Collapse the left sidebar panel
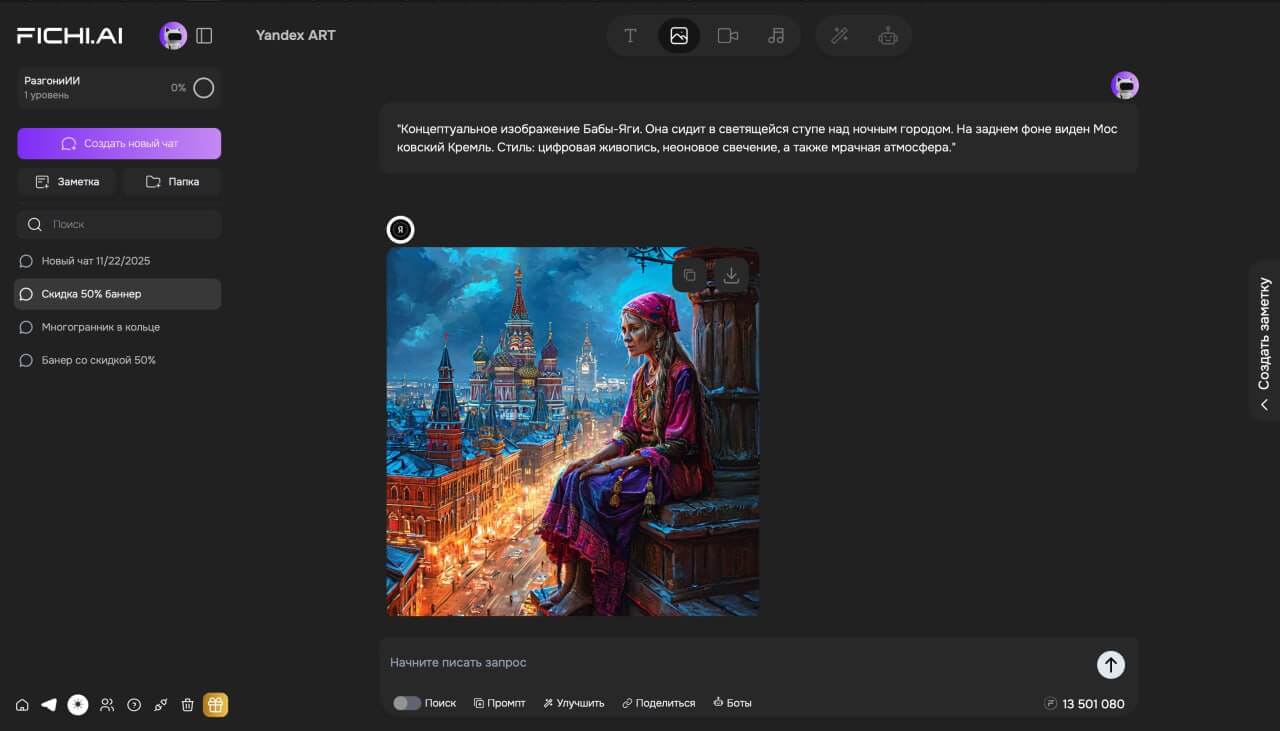The height and width of the screenshot is (731, 1280). (x=204, y=36)
